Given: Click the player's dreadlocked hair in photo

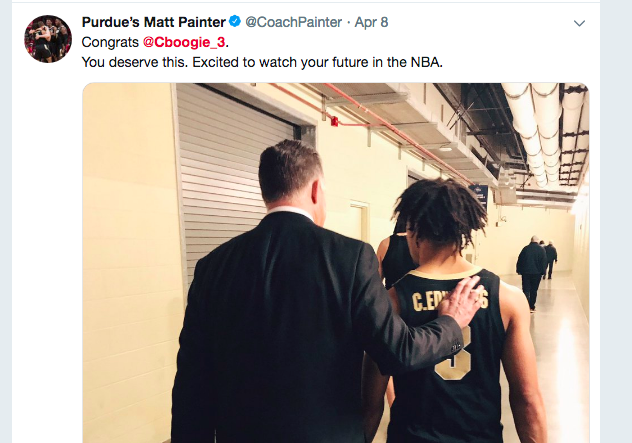Looking at the screenshot, I should click(441, 212).
